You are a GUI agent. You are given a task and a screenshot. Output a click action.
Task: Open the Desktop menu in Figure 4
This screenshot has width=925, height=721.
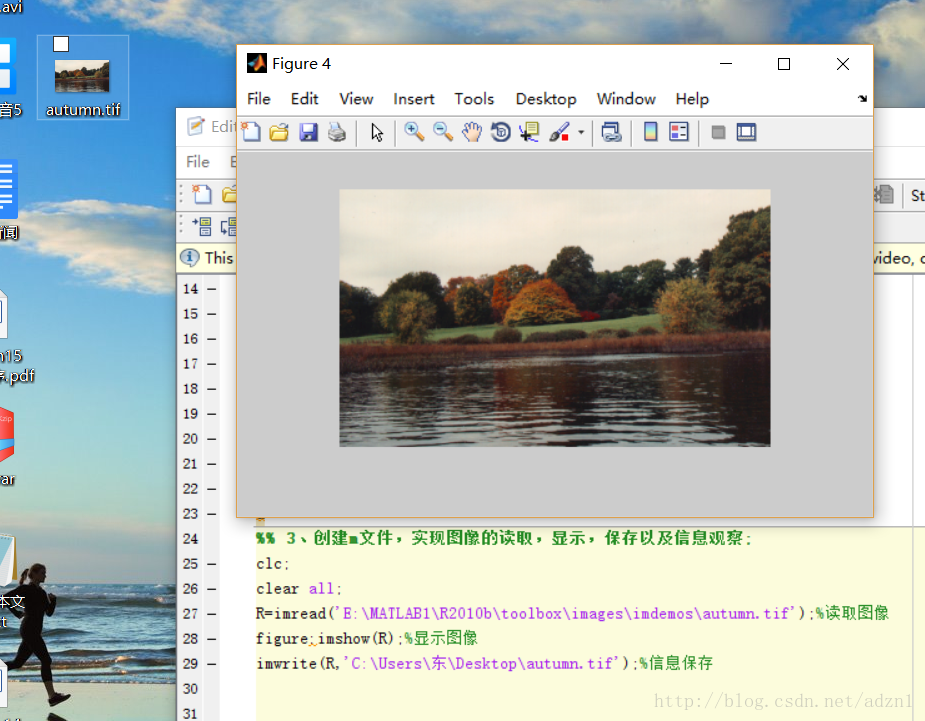click(546, 99)
